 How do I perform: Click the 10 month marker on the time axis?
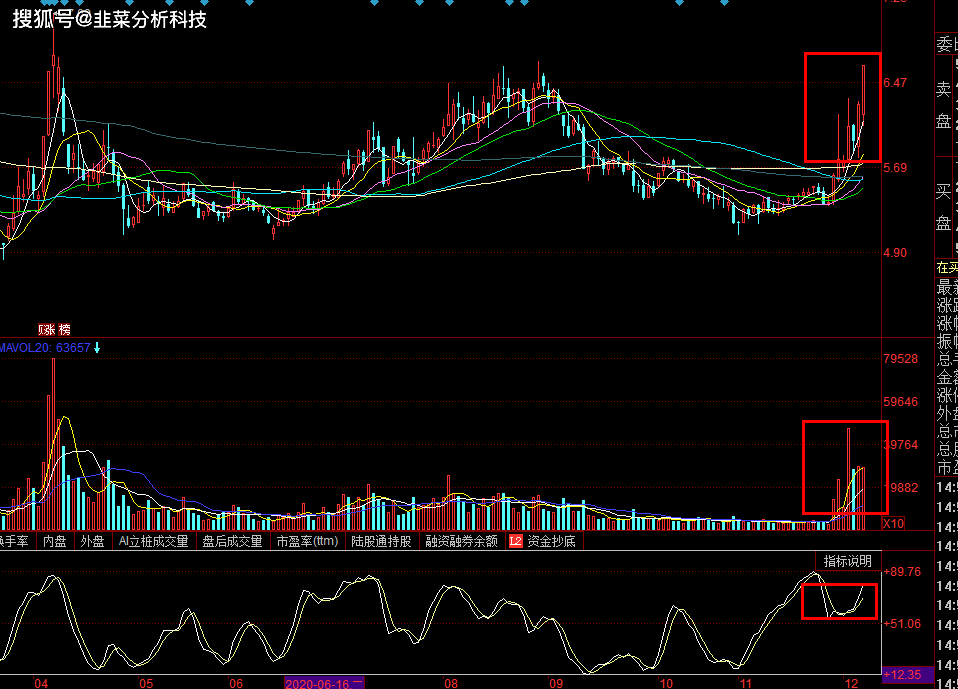[x=666, y=683]
